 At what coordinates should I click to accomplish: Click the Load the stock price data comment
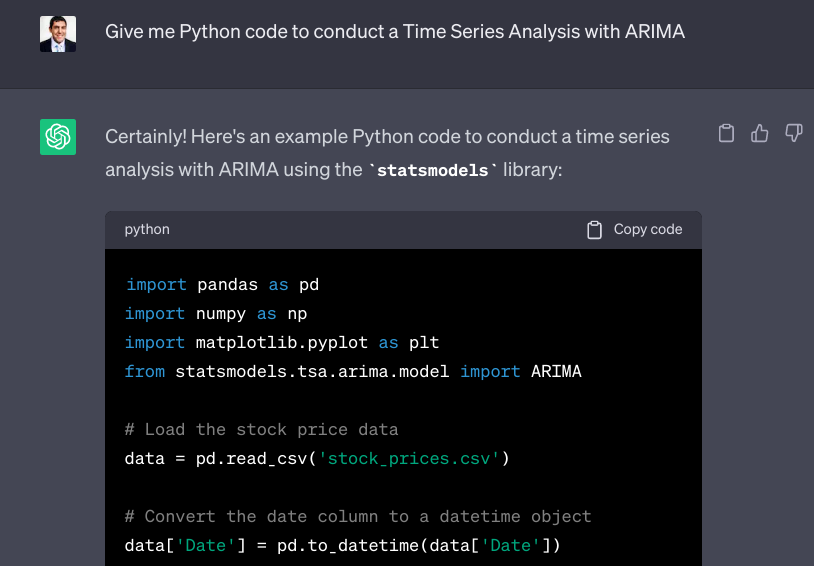262,430
